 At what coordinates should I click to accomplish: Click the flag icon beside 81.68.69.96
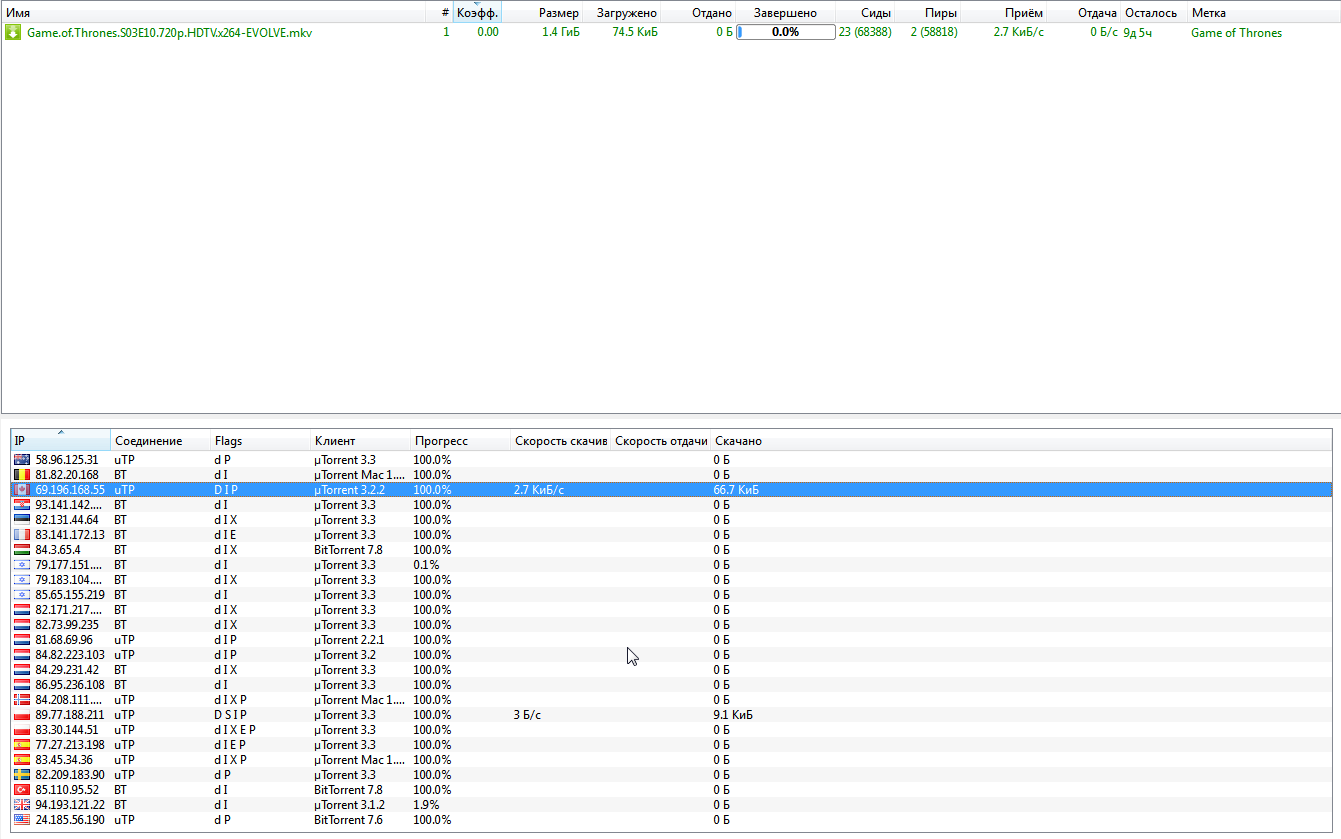click(x=22, y=640)
